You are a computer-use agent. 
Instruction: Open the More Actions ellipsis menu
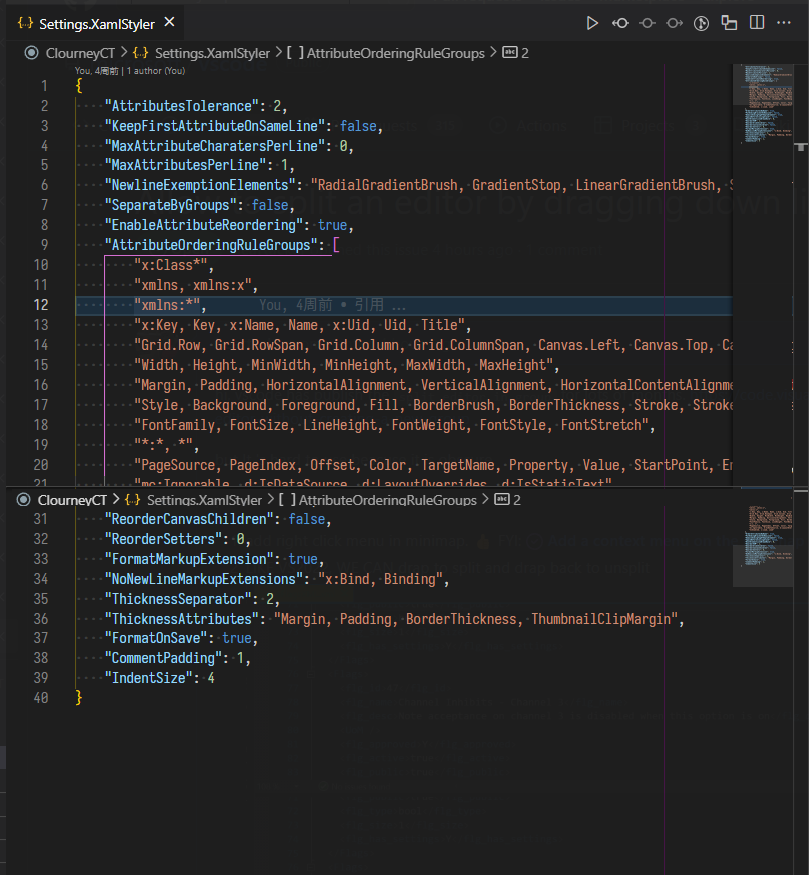pyautogui.click(x=784, y=22)
